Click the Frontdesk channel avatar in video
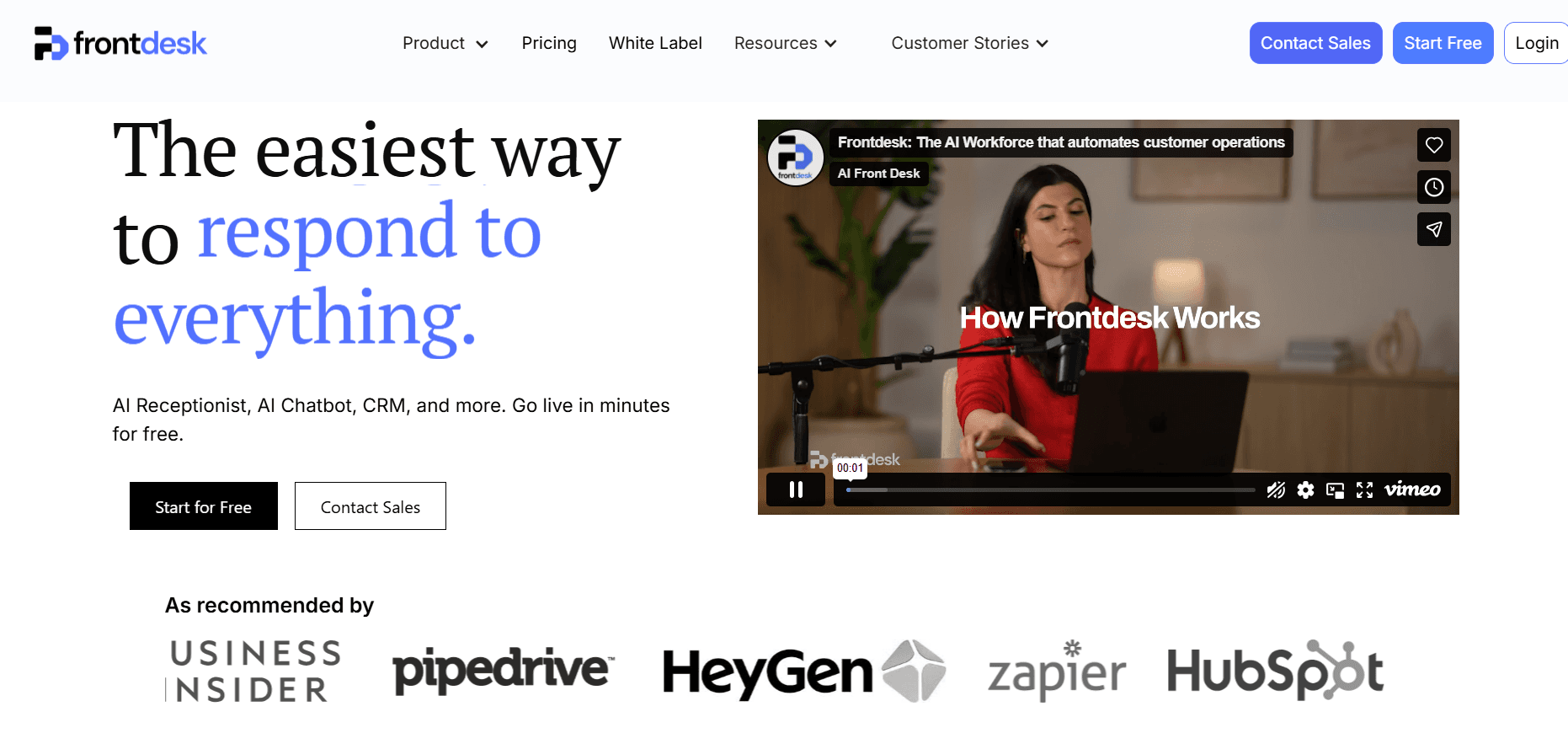Image resolution: width=1568 pixels, height=733 pixels. click(795, 158)
